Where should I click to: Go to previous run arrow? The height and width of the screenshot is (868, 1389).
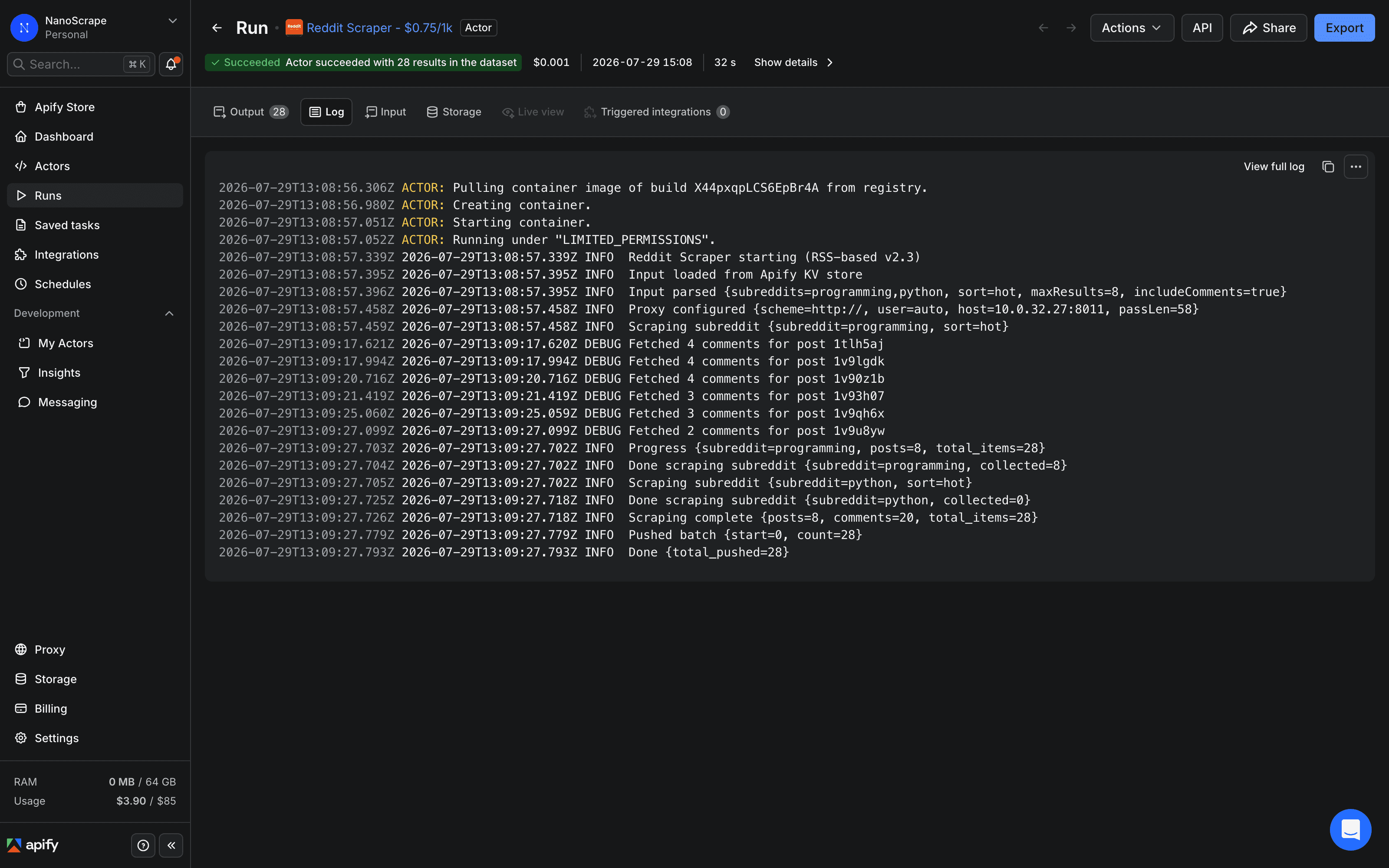(1043, 27)
